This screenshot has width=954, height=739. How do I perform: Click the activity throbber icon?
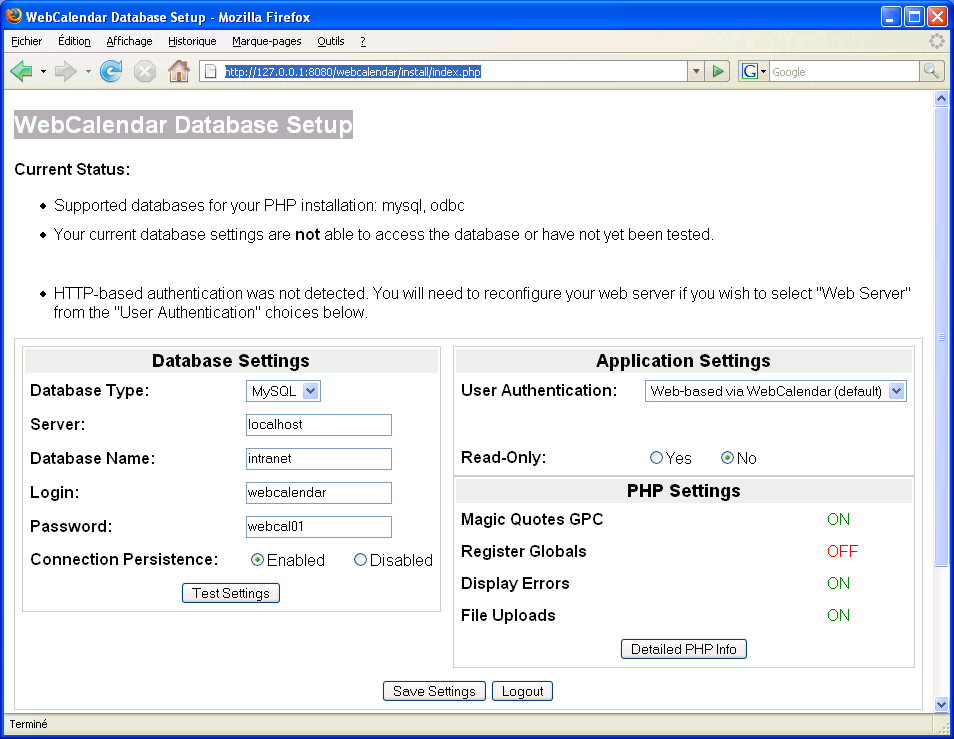click(x=937, y=41)
